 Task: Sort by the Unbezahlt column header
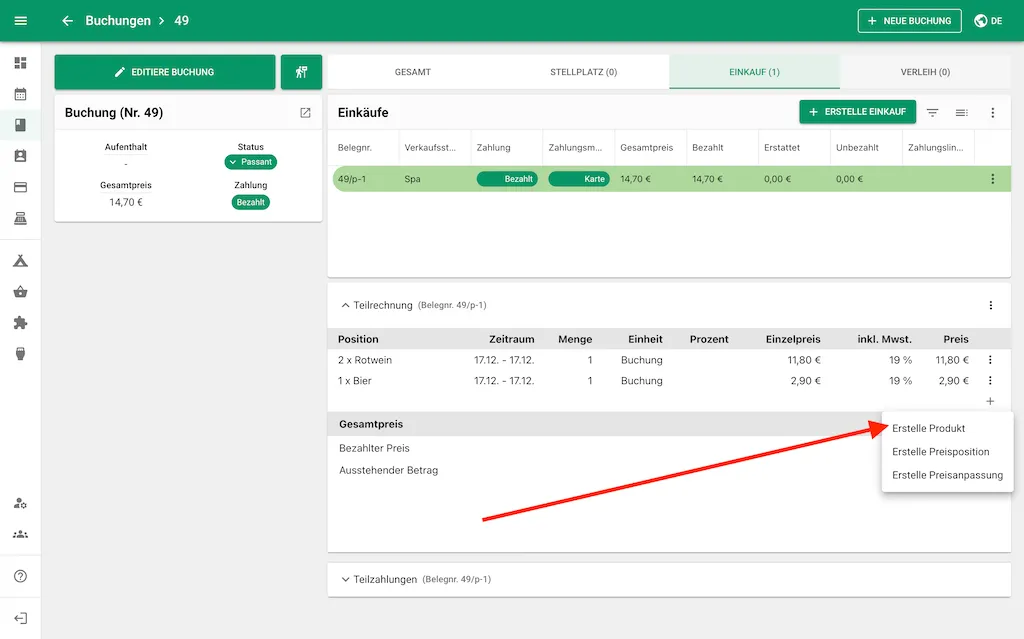(857, 148)
